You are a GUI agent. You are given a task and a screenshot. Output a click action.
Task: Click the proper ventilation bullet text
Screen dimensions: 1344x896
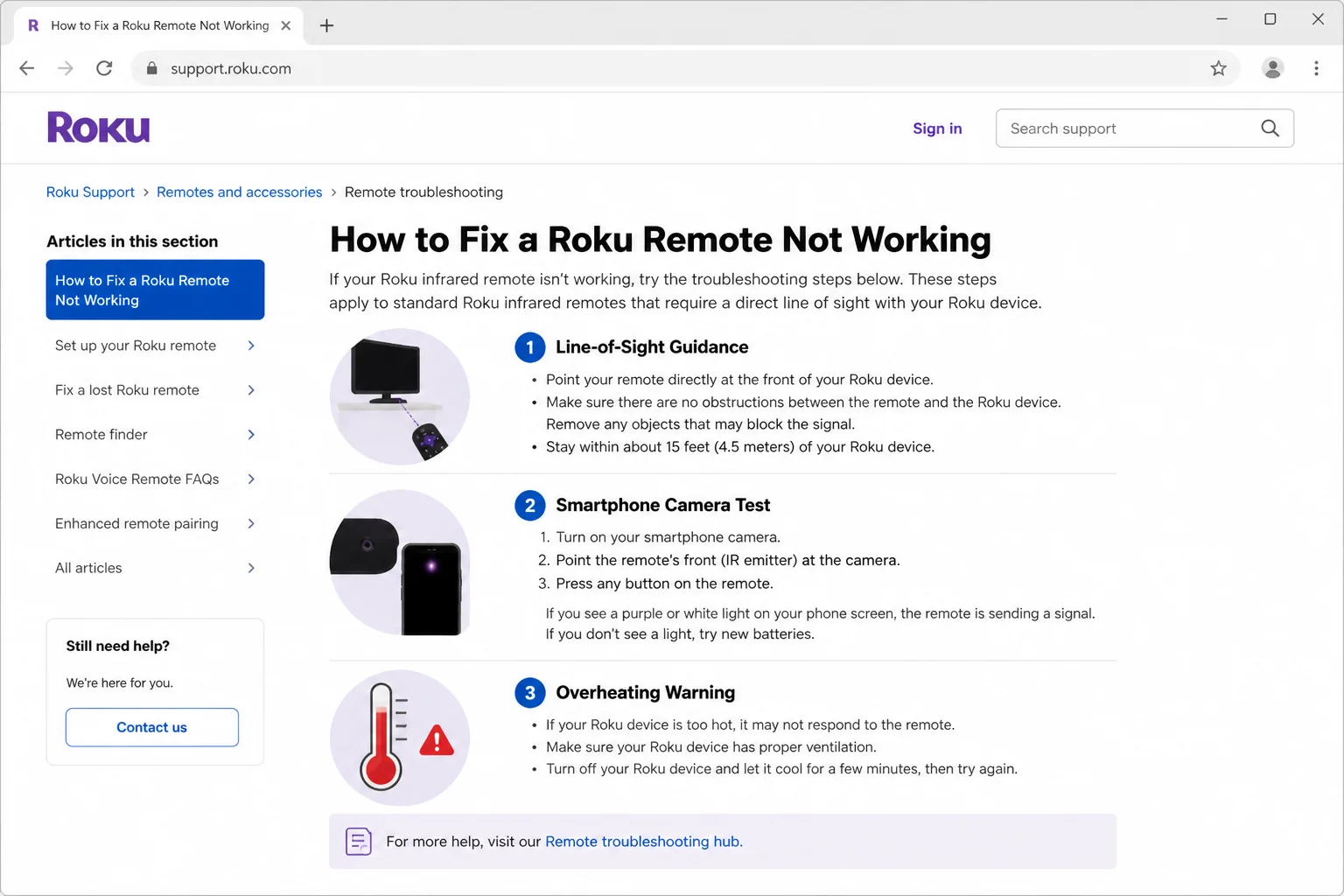click(711, 746)
